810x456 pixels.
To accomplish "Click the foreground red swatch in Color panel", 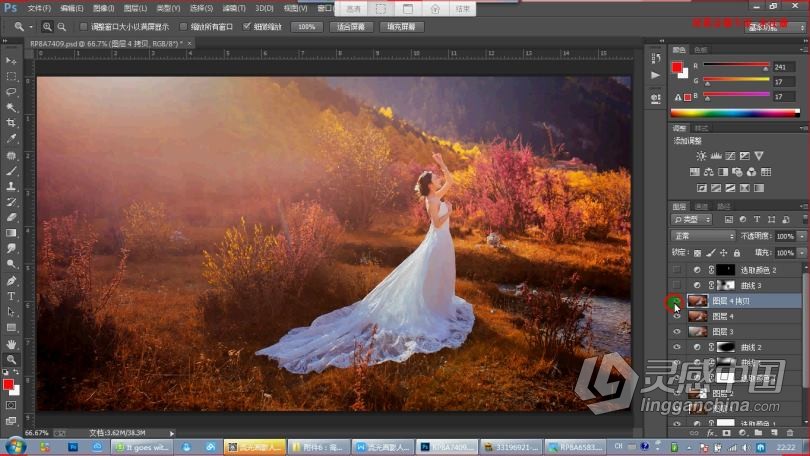I will (x=677, y=67).
